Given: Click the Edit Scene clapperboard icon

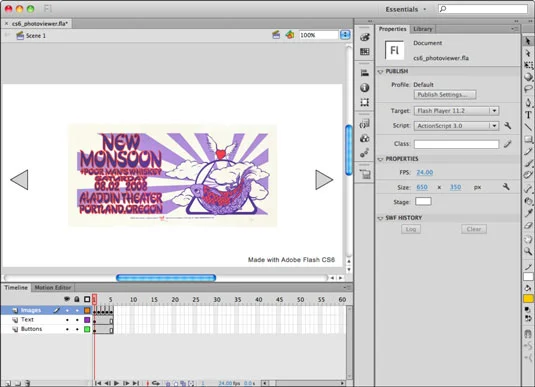Looking at the screenshot, I should click(x=276, y=35).
